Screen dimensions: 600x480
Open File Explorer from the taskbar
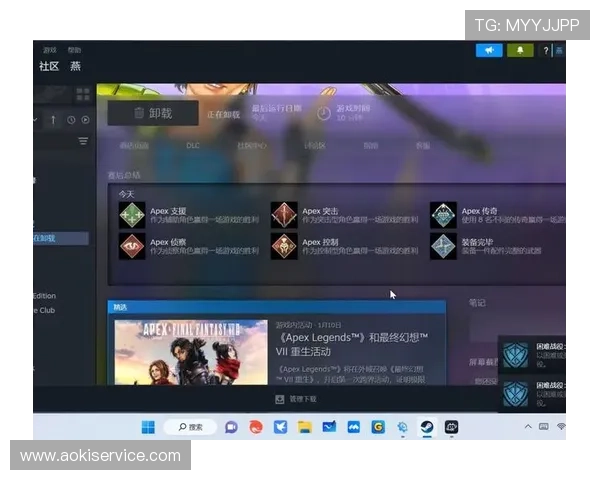click(305, 427)
